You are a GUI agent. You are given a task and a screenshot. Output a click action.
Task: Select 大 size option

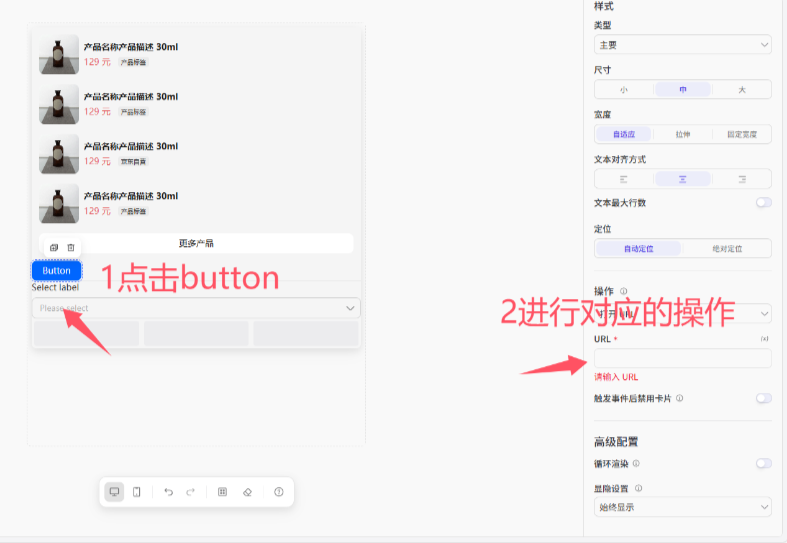(x=741, y=90)
